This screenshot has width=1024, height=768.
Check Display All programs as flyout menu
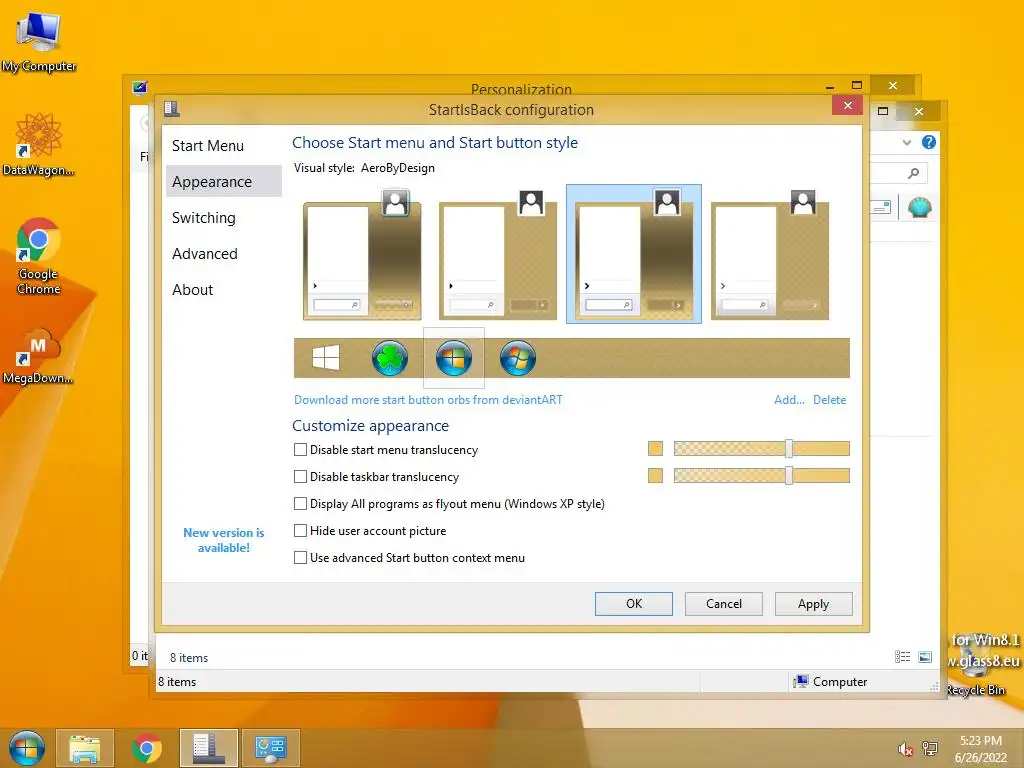[300, 504]
